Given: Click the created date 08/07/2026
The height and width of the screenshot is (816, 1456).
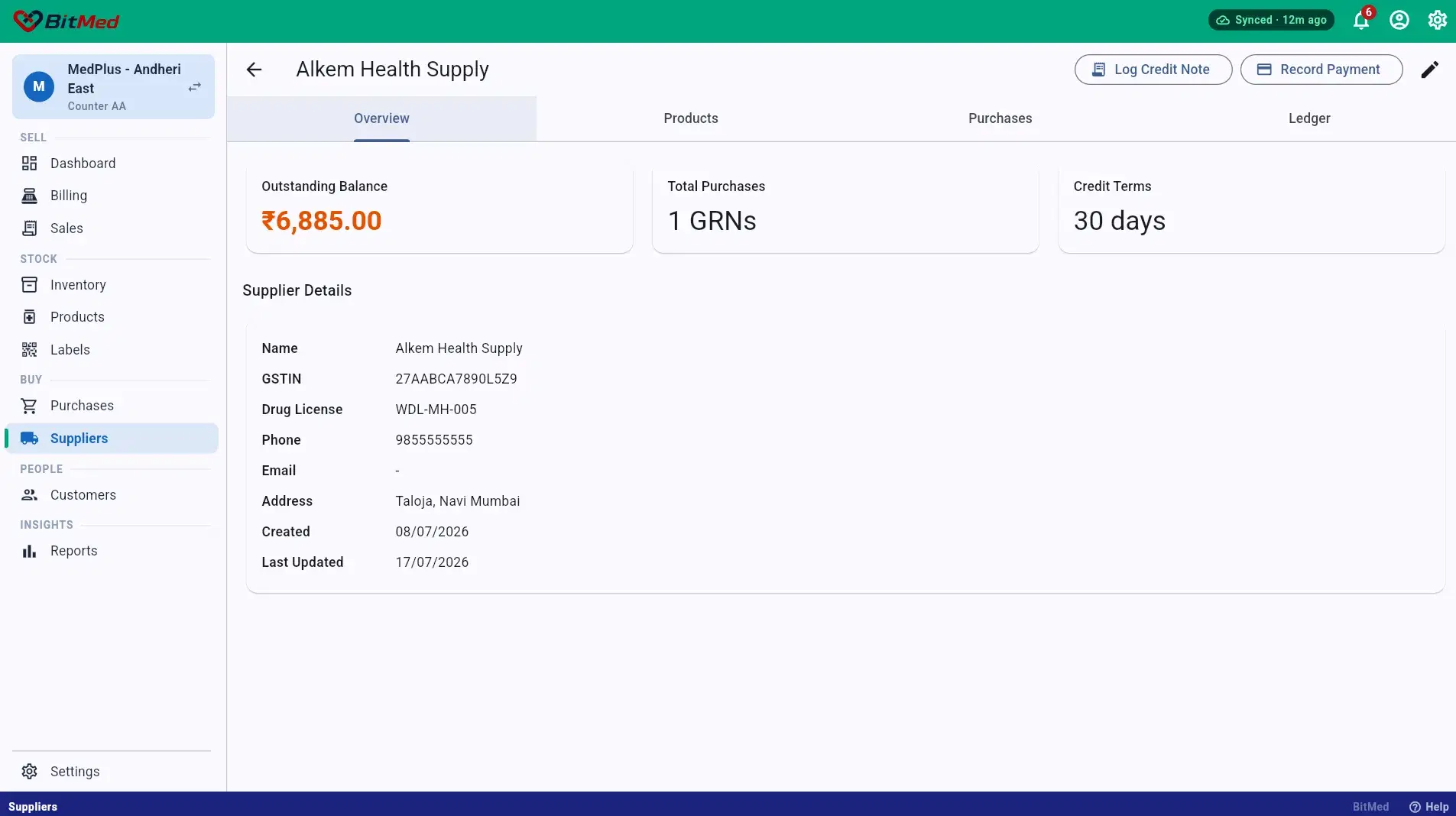Looking at the screenshot, I should click(432, 532).
